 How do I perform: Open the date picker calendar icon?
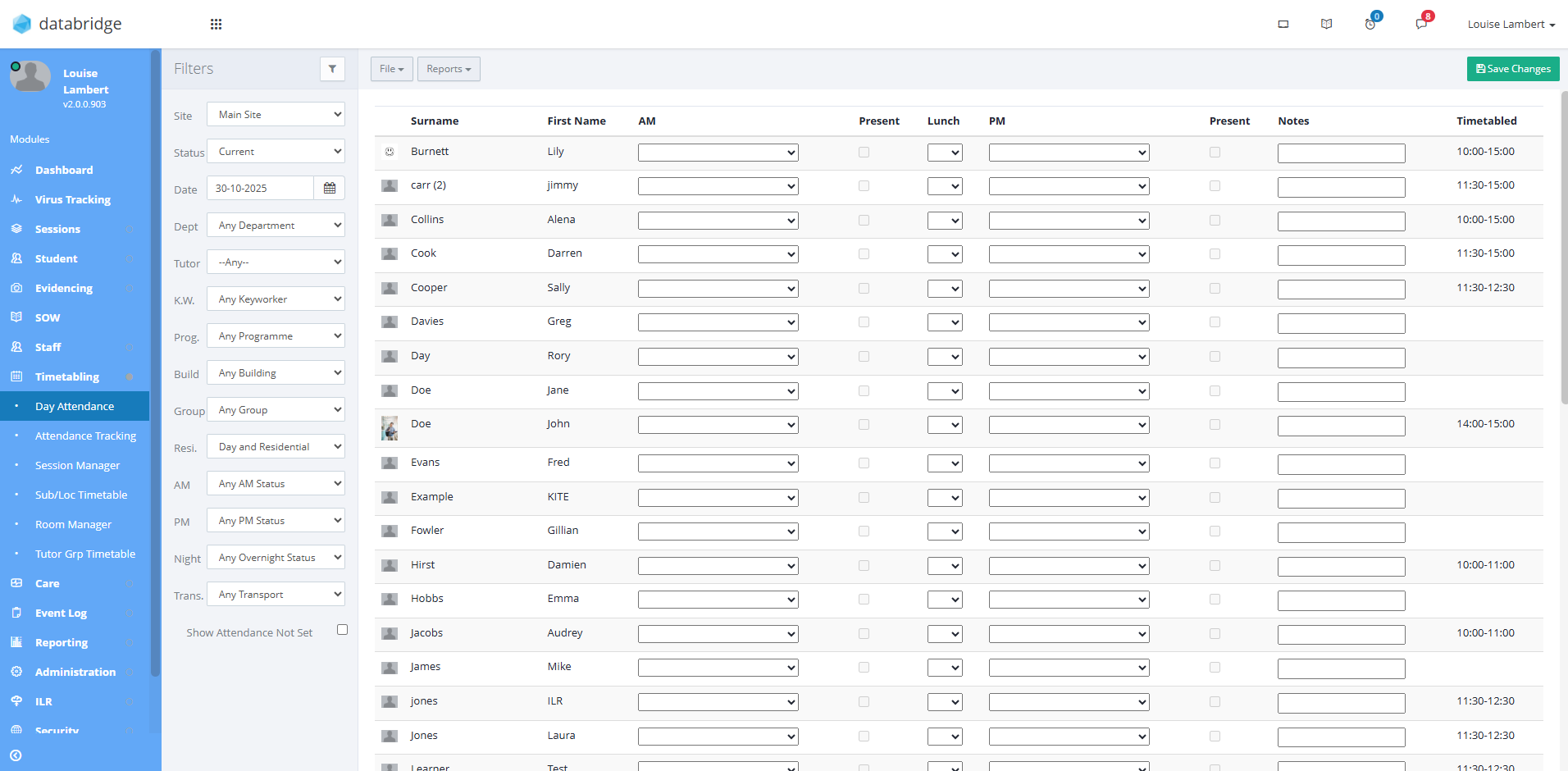click(x=330, y=188)
